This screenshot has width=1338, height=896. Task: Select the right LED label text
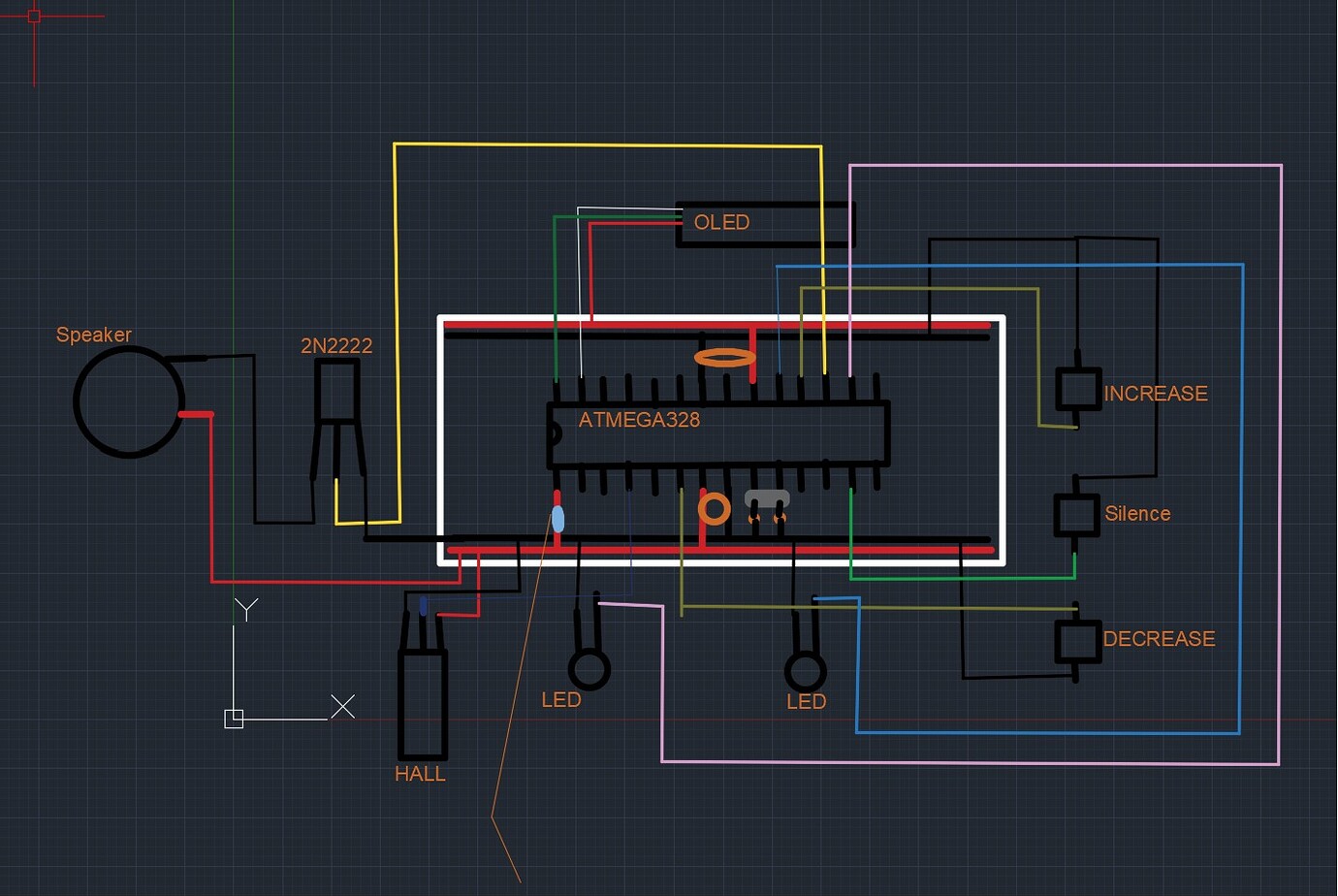tap(806, 700)
